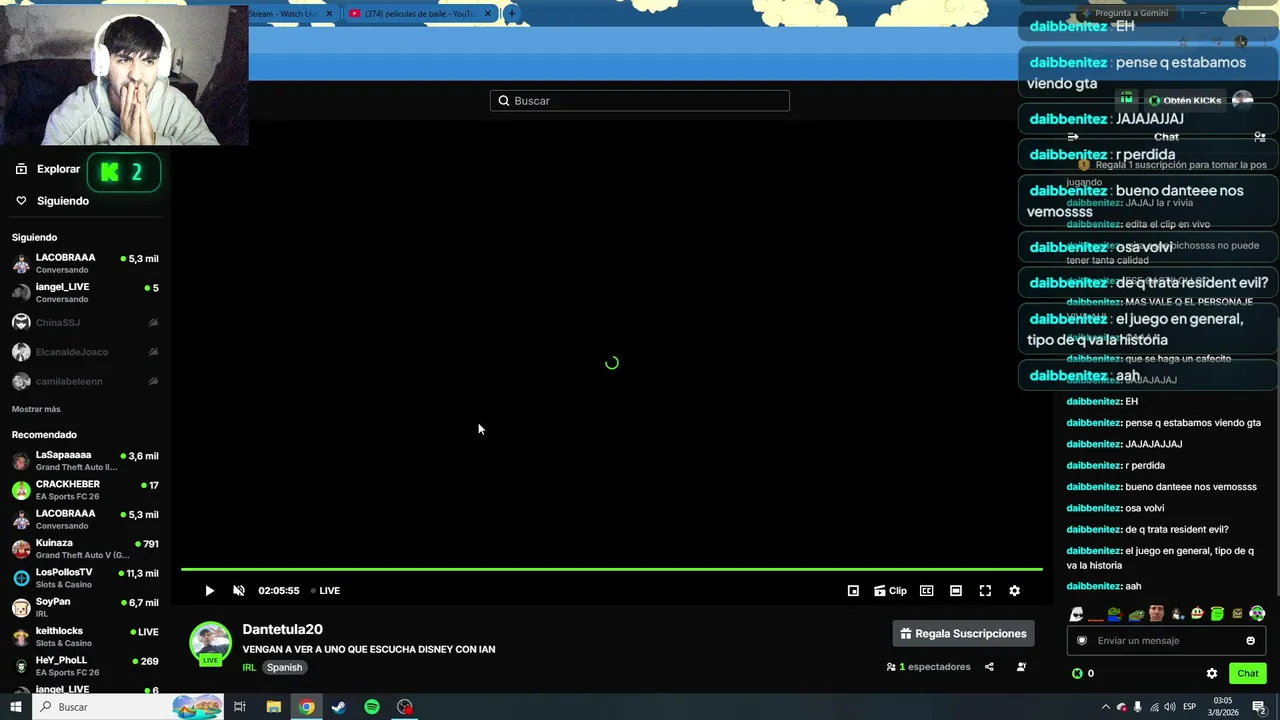
Task: Launch Steam from the taskbar
Action: point(339,707)
